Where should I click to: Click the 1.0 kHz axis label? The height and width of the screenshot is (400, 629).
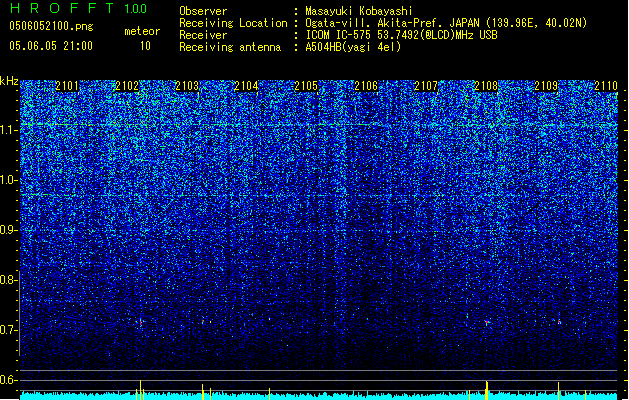[9, 180]
